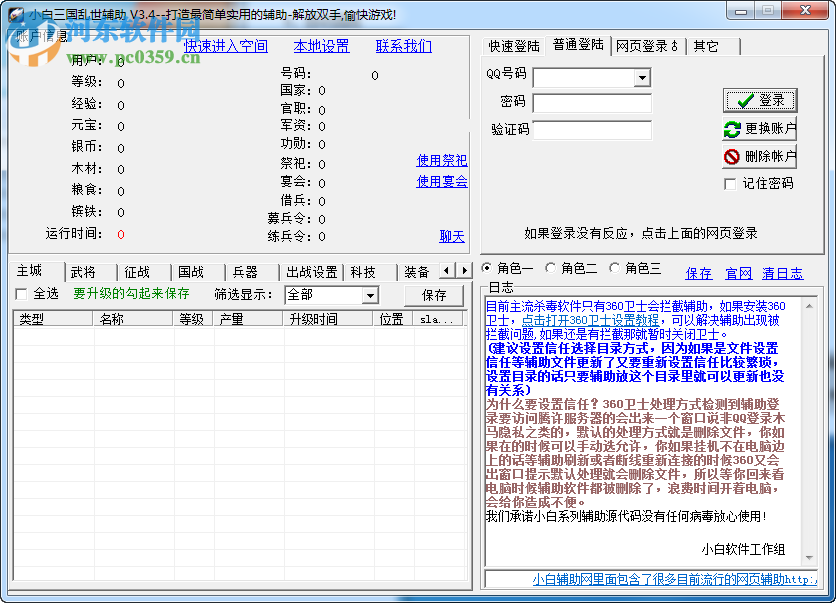This screenshot has width=836, height=603.
Task: Select the 主城 tab
Action: click(36, 271)
